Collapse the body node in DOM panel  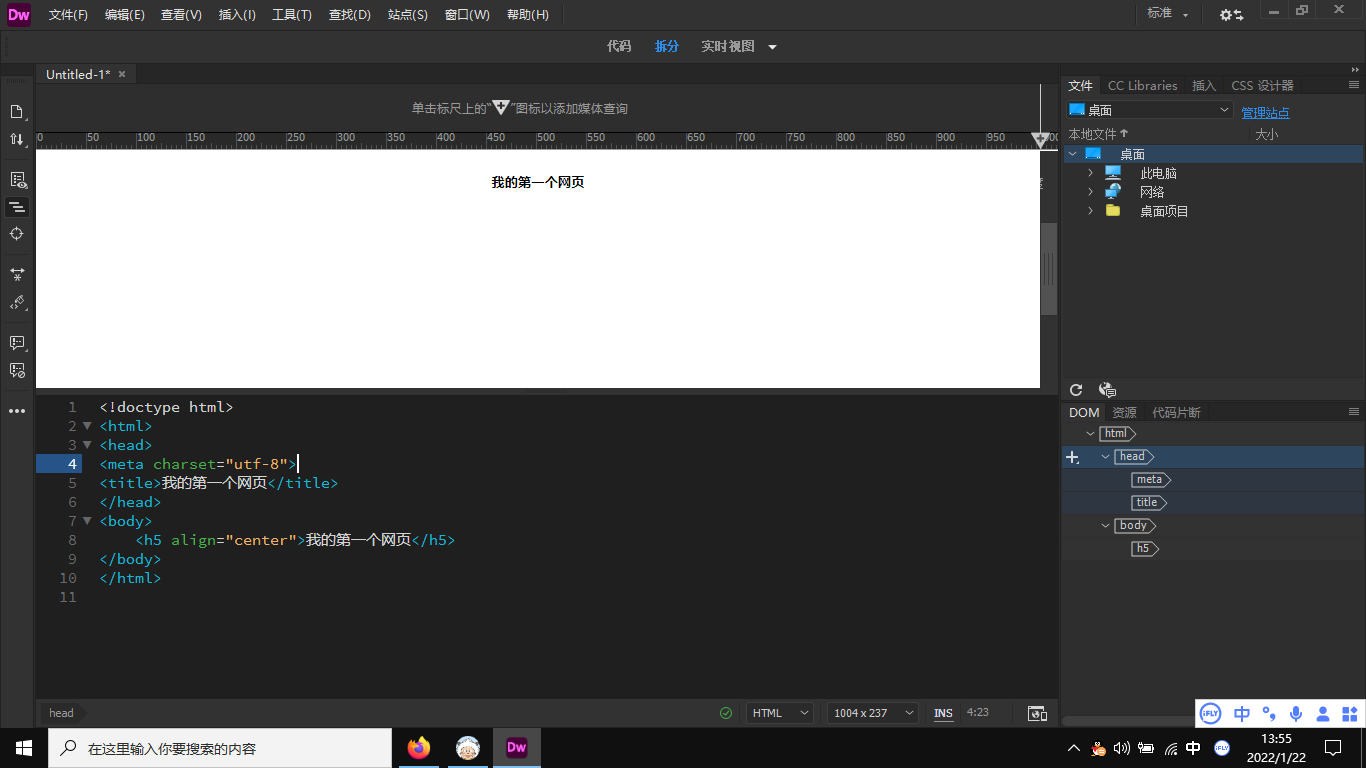coord(1105,526)
